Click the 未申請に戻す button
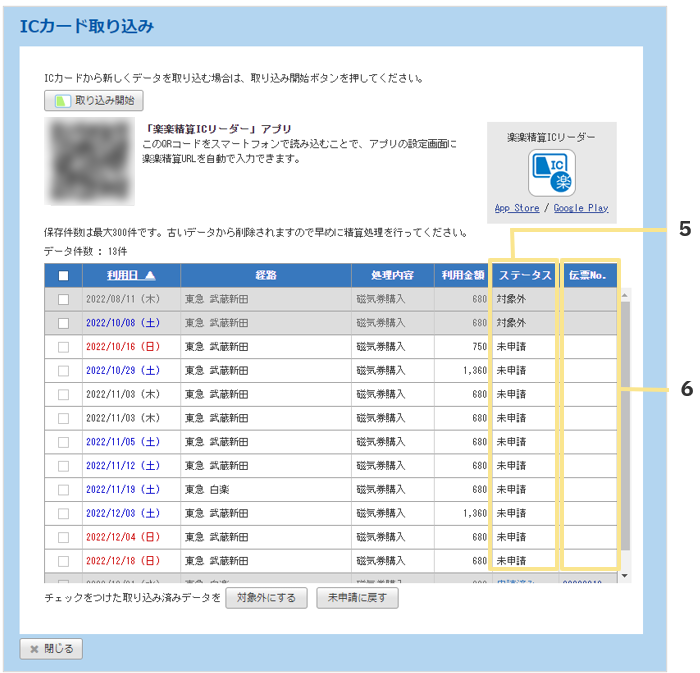Screen dimensions: 700x673 click(357, 598)
